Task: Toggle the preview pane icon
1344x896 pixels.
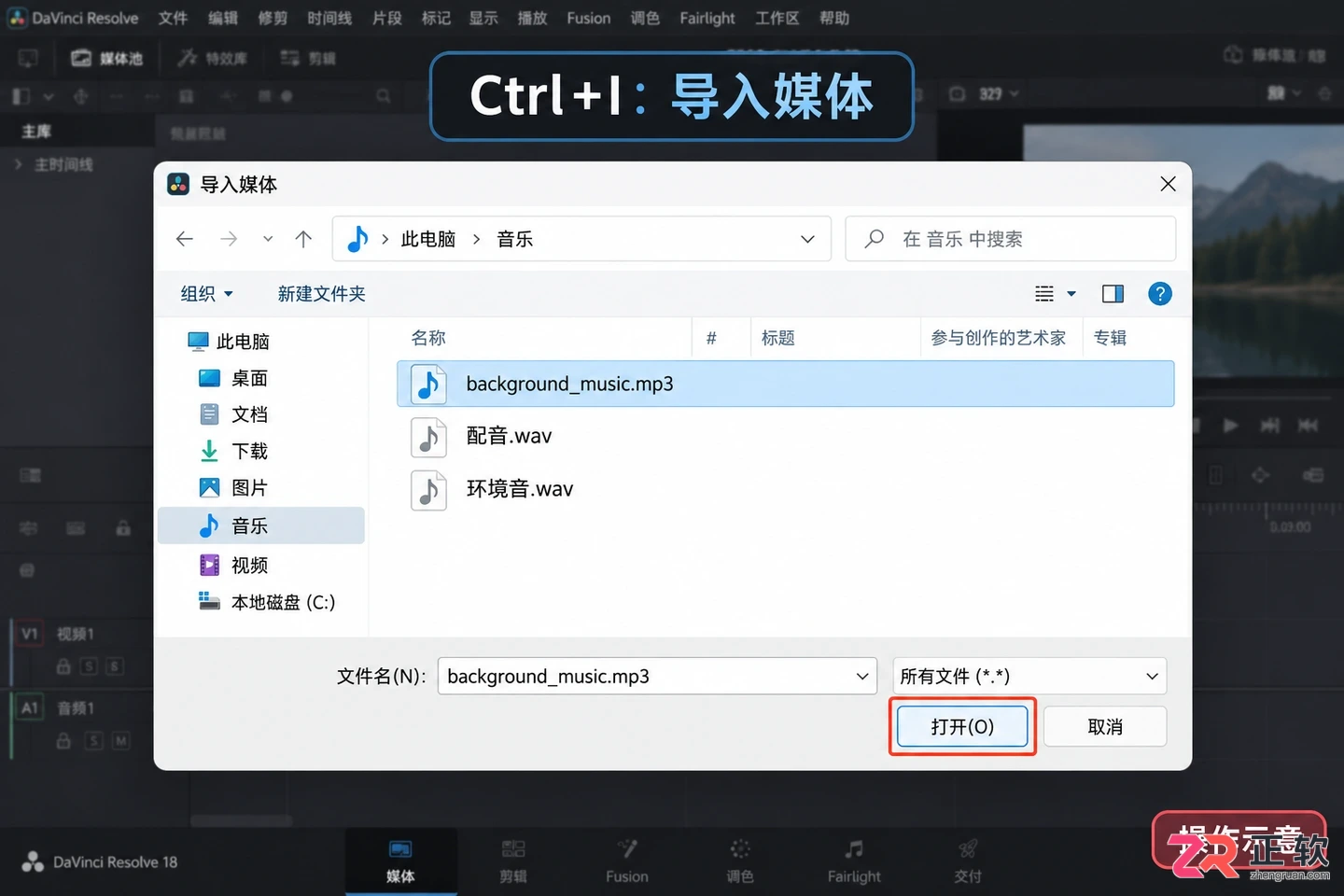Action: (x=1113, y=294)
